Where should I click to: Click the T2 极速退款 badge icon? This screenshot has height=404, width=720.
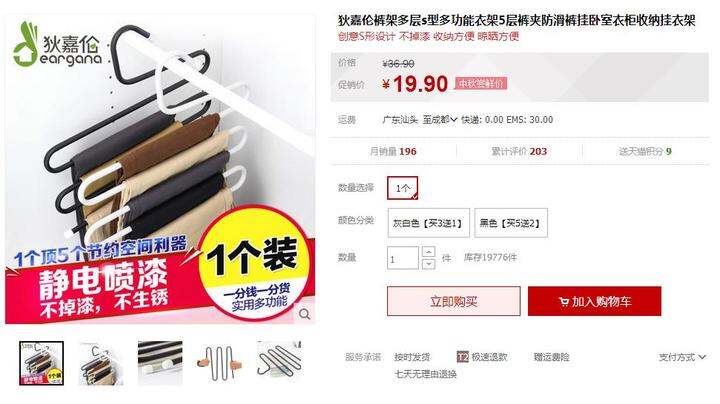(x=462, y=357)
